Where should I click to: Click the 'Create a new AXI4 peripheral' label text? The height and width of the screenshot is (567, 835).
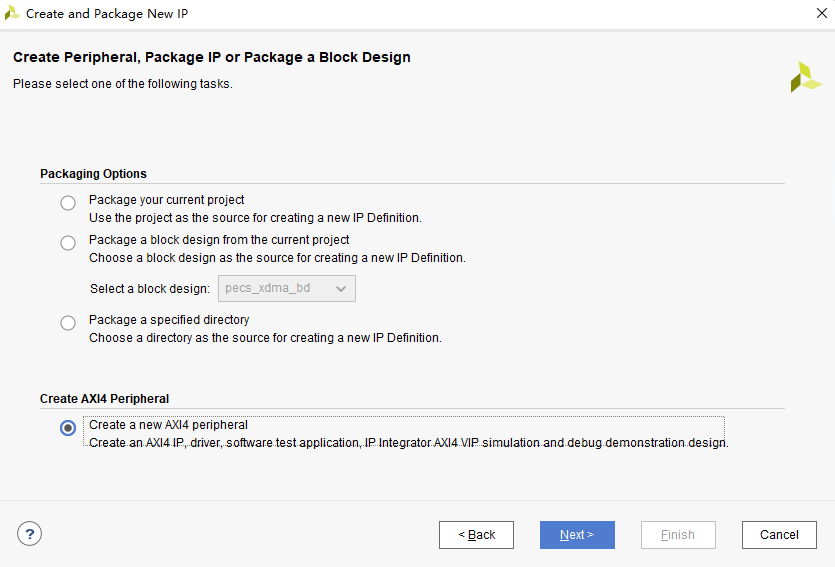tap(168, 425)
